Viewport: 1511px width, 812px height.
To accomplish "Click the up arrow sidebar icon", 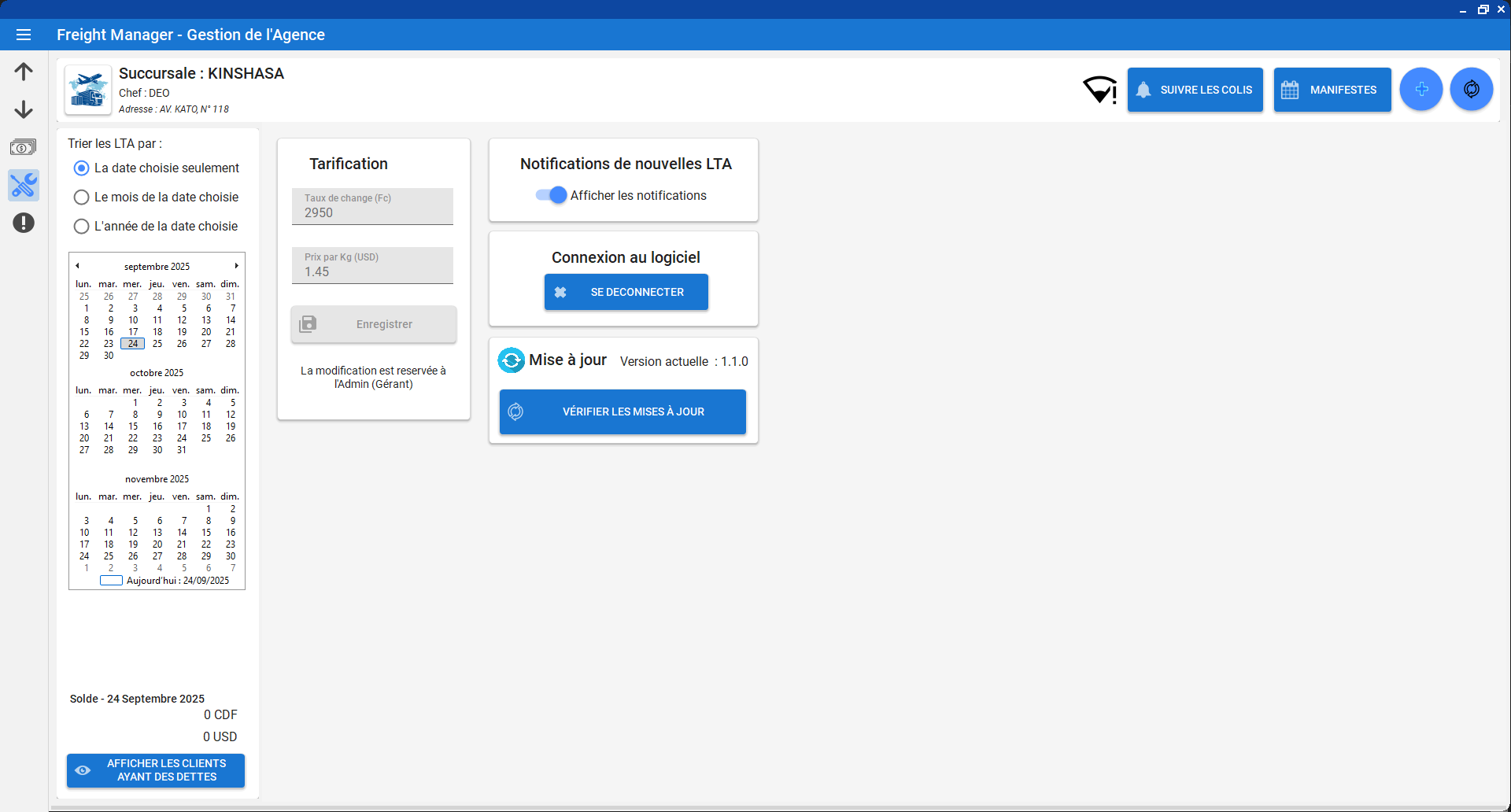I will click(x=24, y=72).
